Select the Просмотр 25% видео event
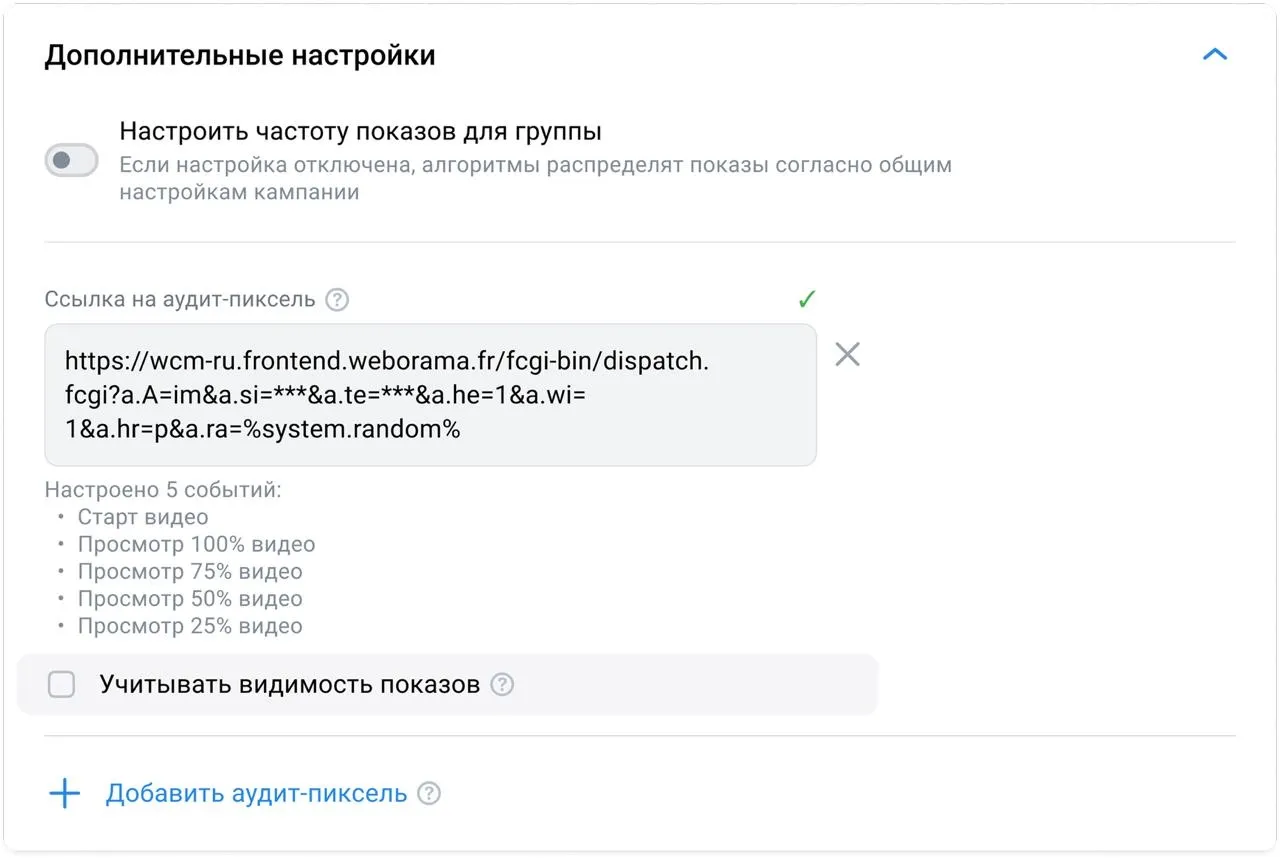The width and height of the screenshot is (1280, 858). click(190, 626)
